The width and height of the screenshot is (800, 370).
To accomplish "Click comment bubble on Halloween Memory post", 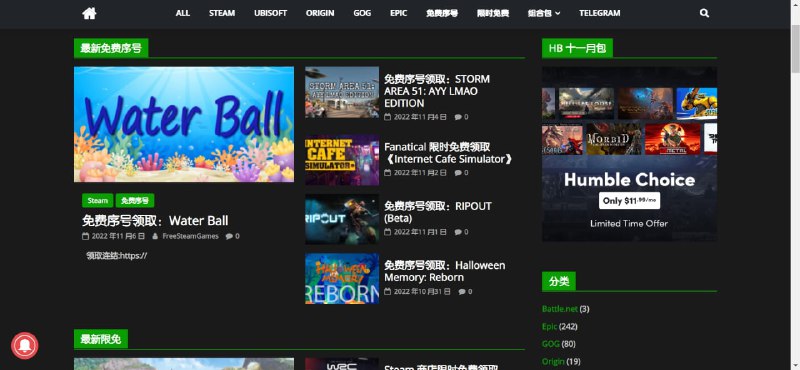I will (x=462, y=291).
